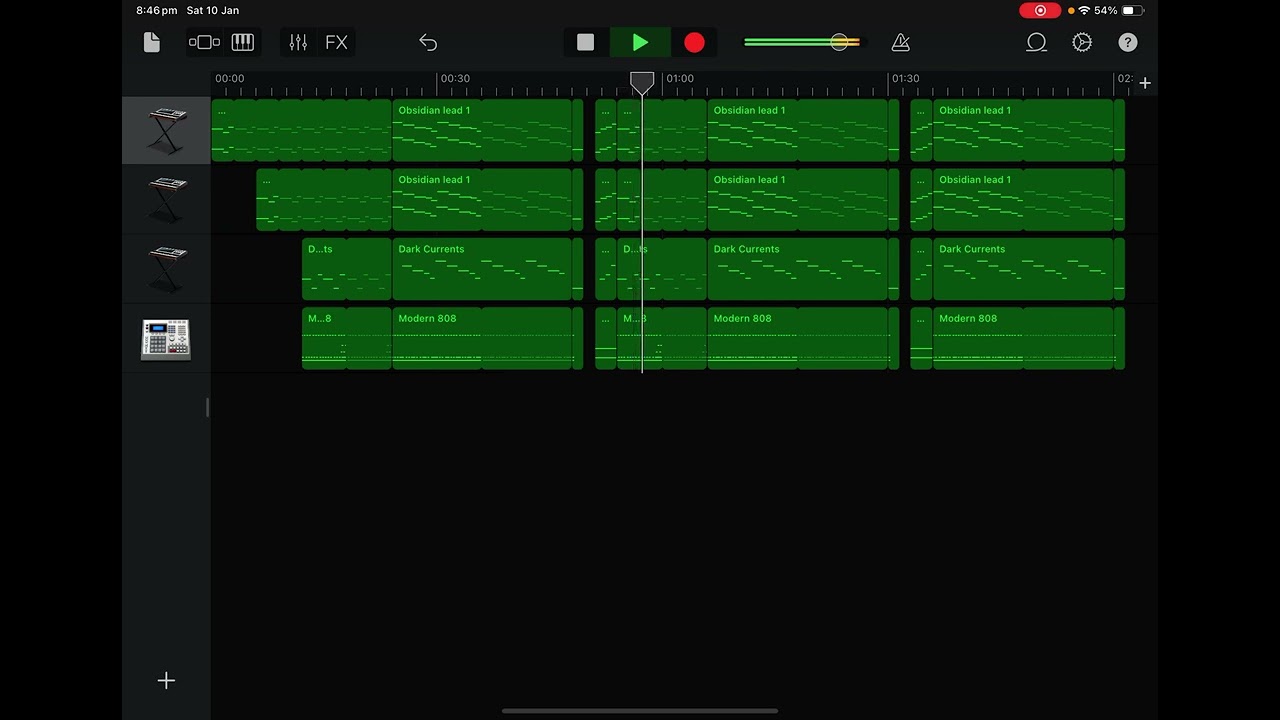Select first track's Obsidian lead 1 region at 01:30
The width and height of the screenshot is (1280, 720).
click(x=1023, y=130)
